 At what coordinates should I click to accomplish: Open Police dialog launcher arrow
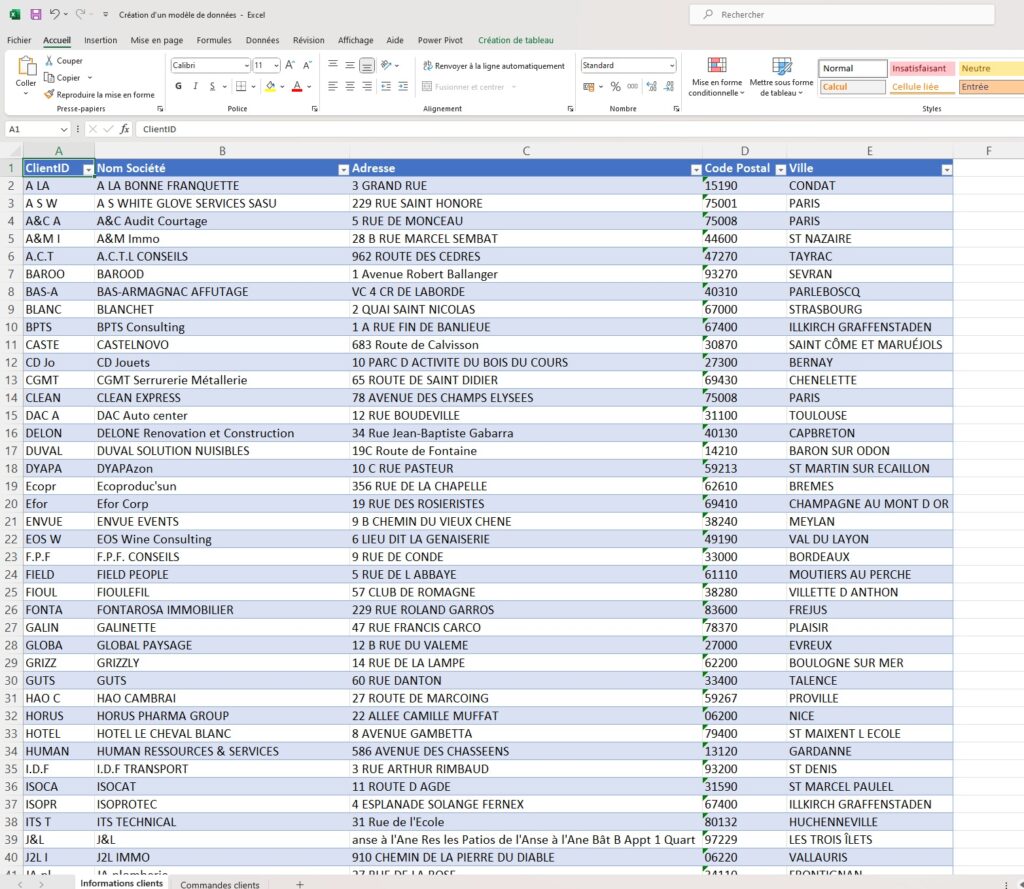coord(315,109)
